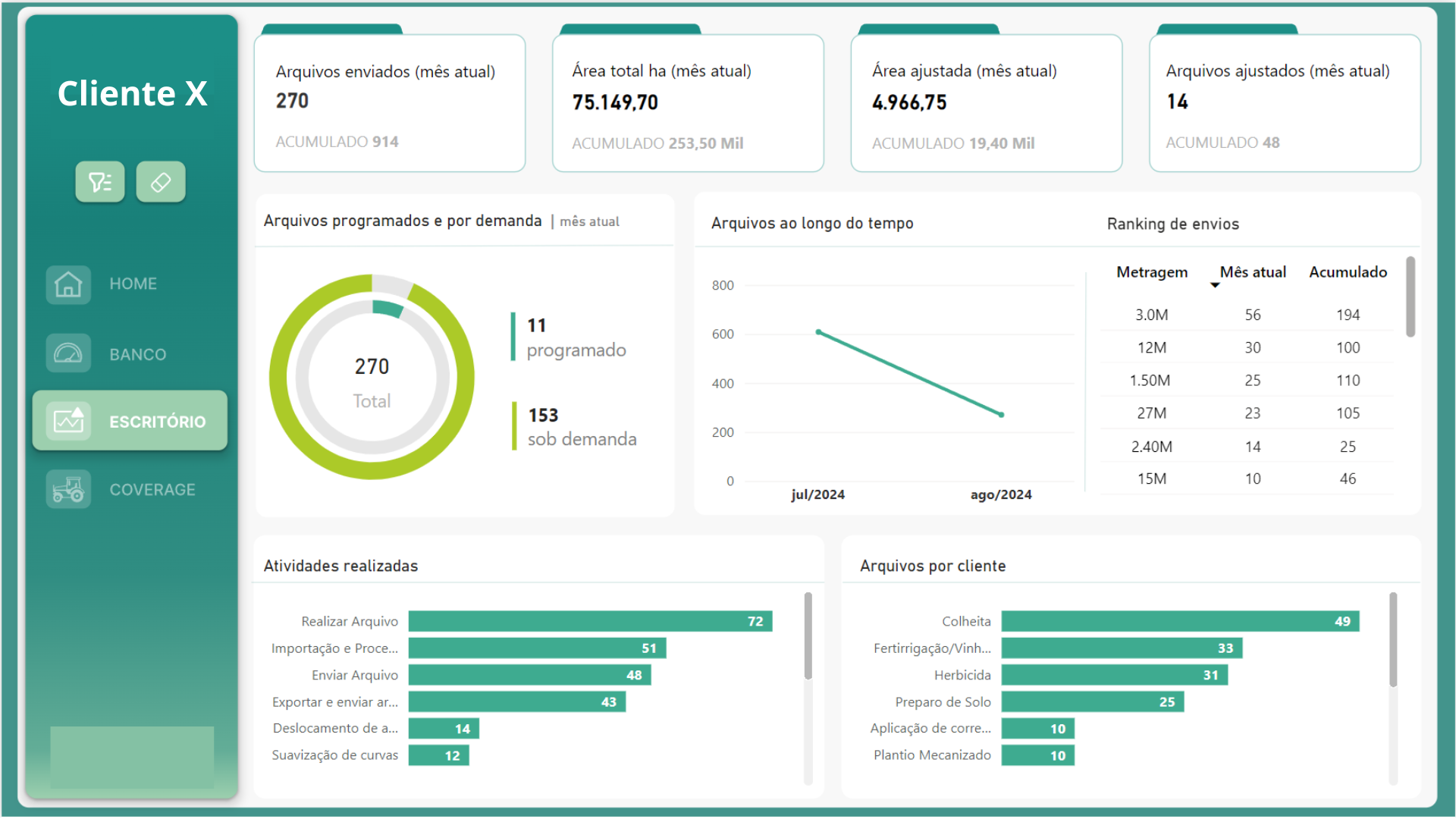The height and width of the screenshot is (819, 1456).
Task: Click the Ranking de envios scrollbar
Action: pyautogui.click(x=1410, y=297)
